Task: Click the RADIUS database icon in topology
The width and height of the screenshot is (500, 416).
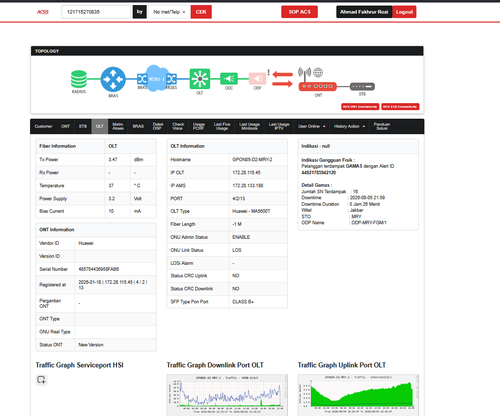Action: pos(79,79)
